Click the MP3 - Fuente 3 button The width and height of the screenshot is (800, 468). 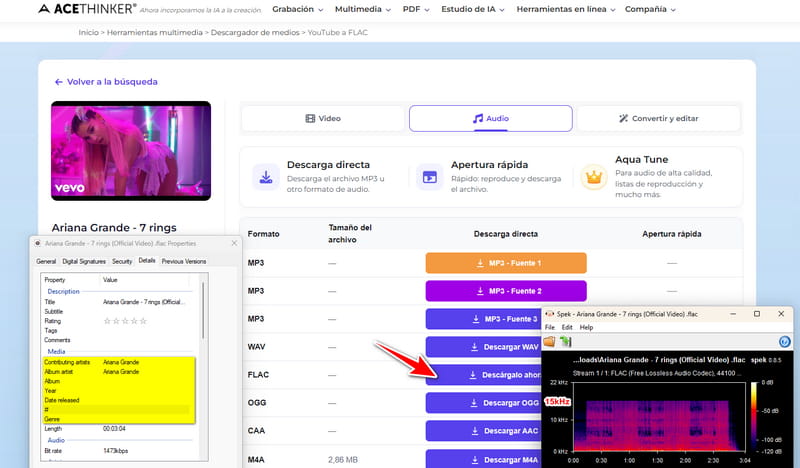(x=483, y=319)
